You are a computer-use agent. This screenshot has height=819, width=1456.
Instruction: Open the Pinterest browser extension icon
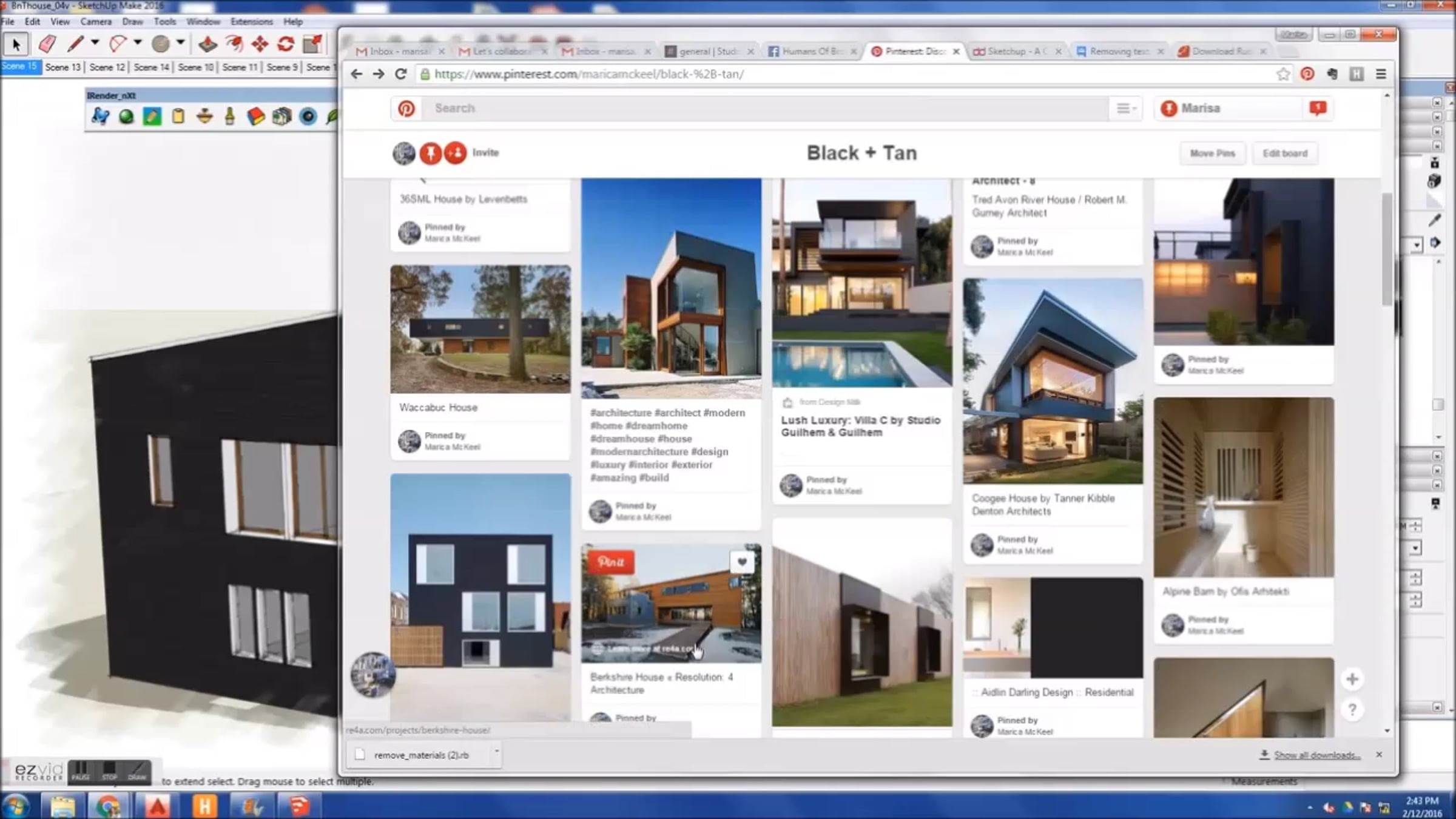click(1307, 74)
